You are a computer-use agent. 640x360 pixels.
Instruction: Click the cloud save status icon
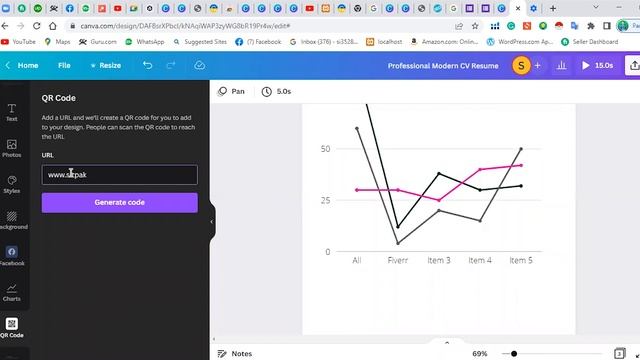(200, 65)
